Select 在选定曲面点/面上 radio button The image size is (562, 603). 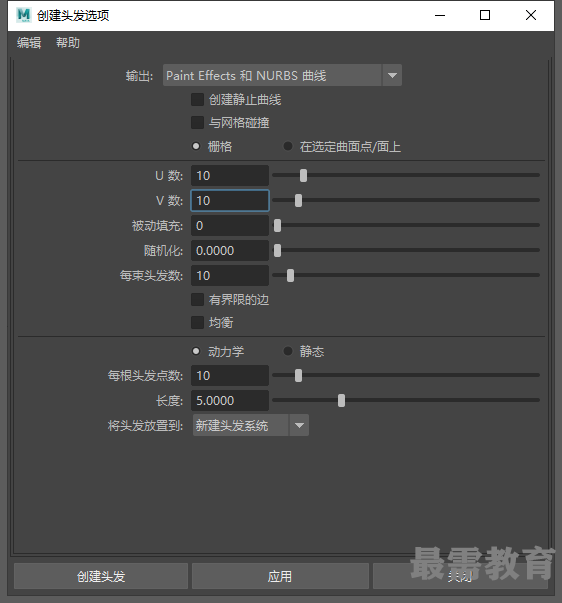coord(287,146)
